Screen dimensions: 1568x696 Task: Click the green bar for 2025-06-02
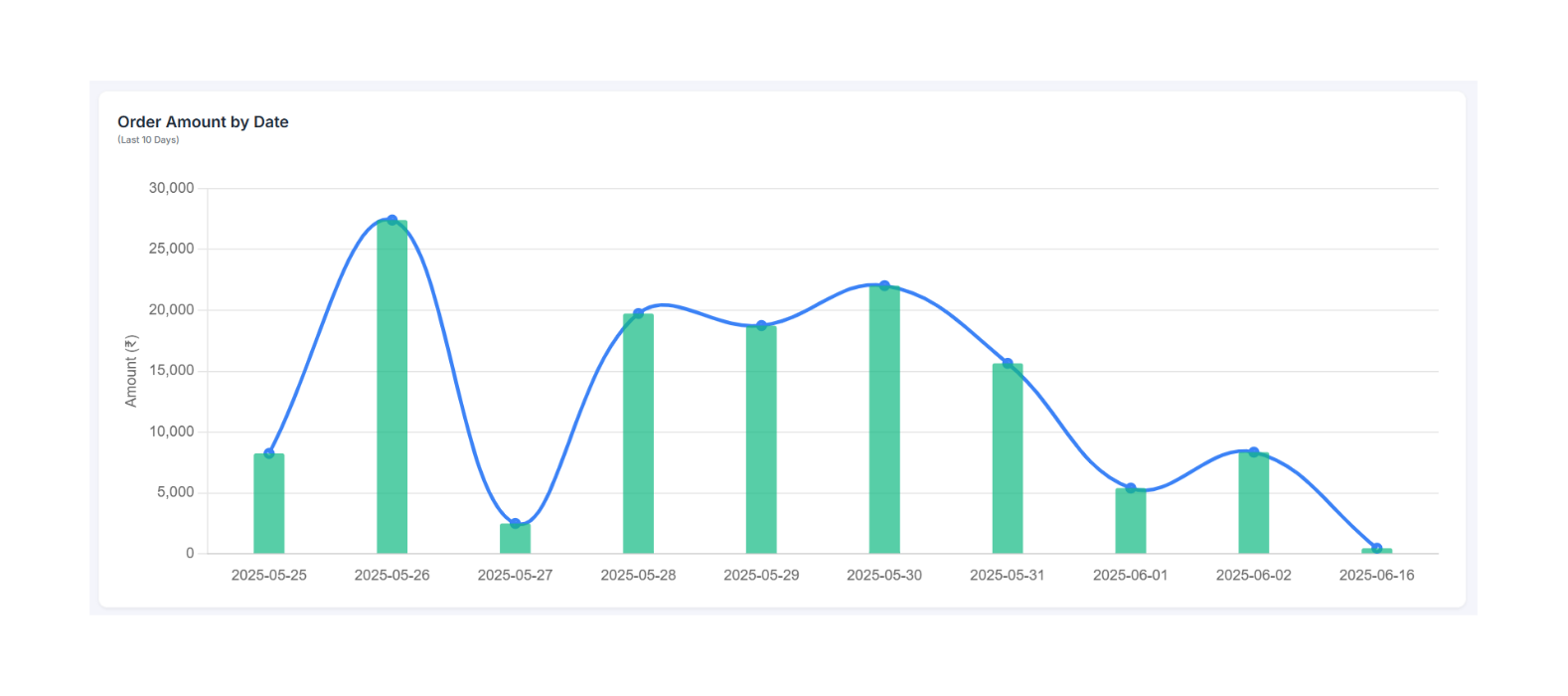pyautogui.click(x=1254, y=504)
